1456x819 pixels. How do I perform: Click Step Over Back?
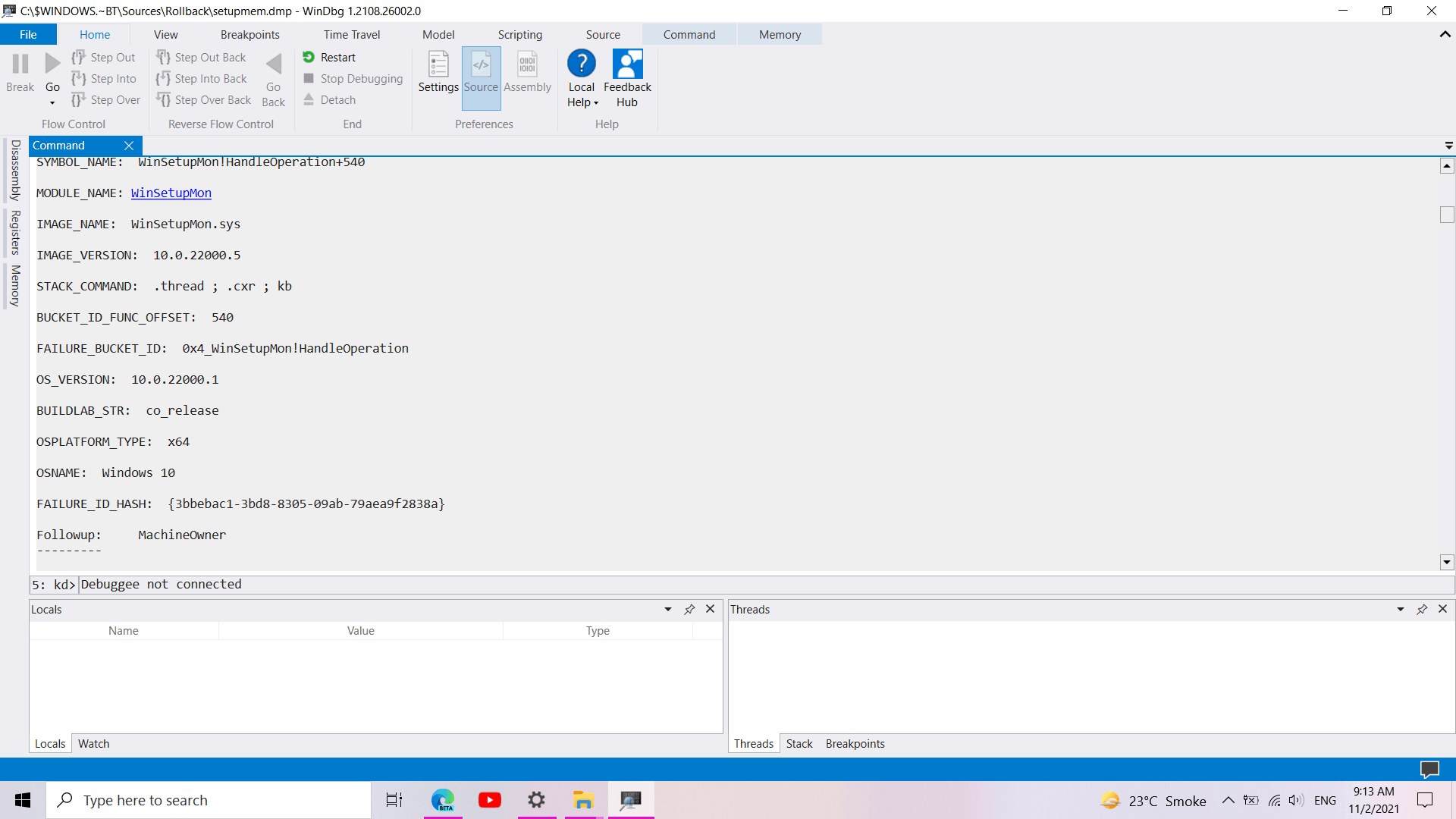click(203, 100)
